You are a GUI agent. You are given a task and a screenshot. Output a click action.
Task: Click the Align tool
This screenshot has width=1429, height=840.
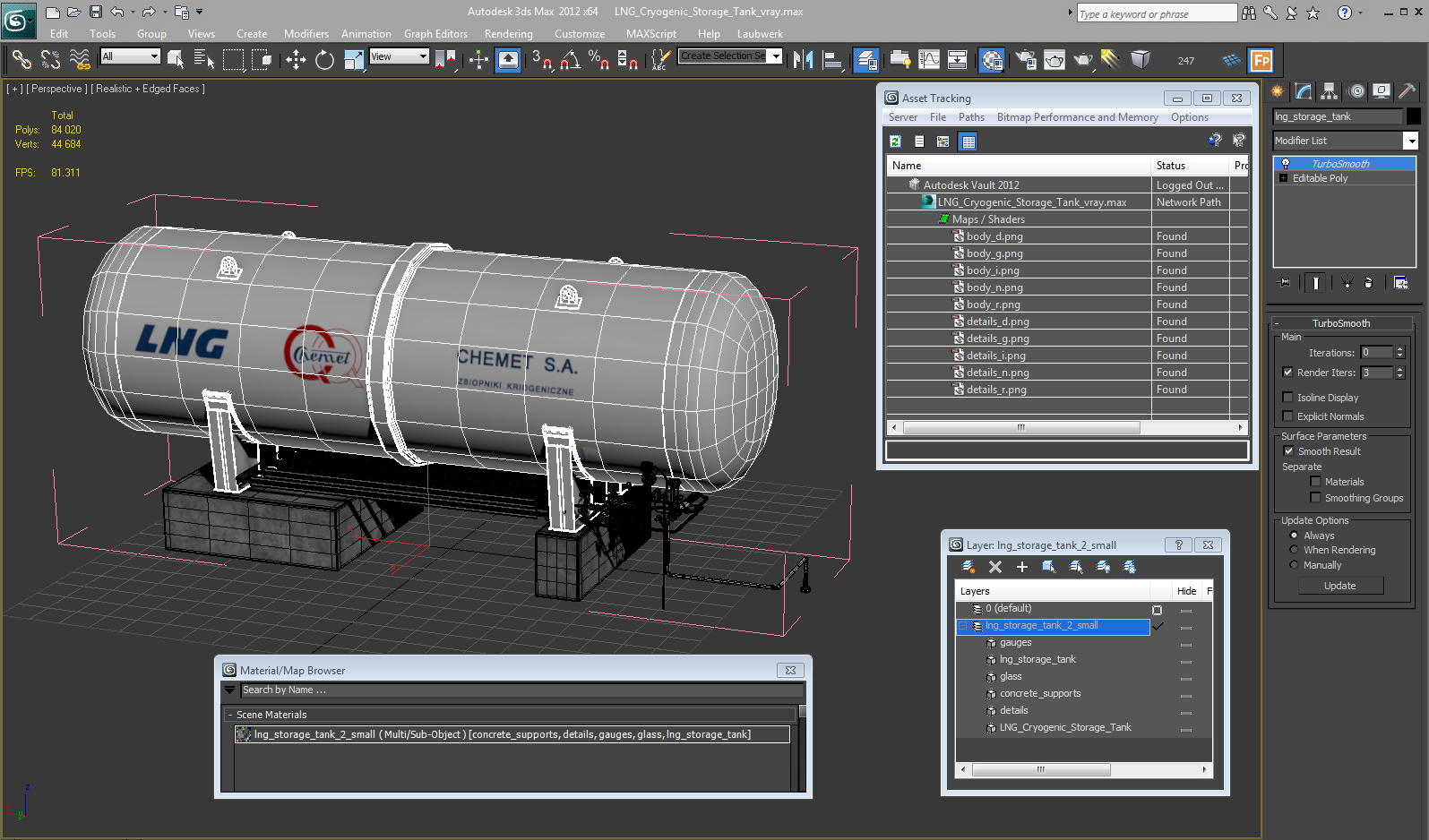[833, 60]
